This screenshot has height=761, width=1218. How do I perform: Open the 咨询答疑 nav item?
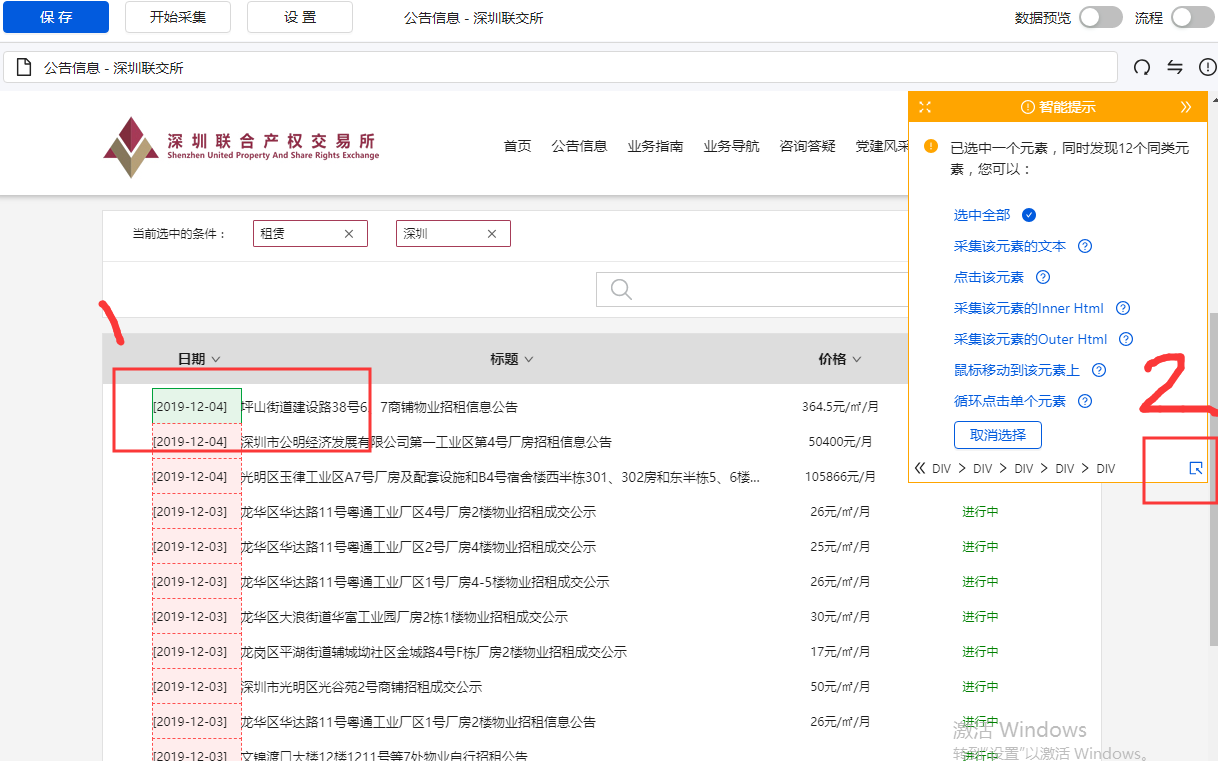(x=807, y=146)
